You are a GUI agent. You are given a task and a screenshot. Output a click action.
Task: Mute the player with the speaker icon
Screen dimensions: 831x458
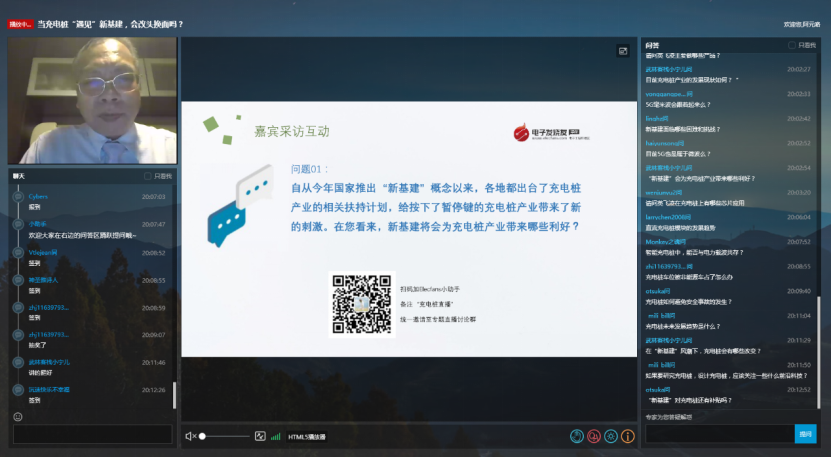190,436
